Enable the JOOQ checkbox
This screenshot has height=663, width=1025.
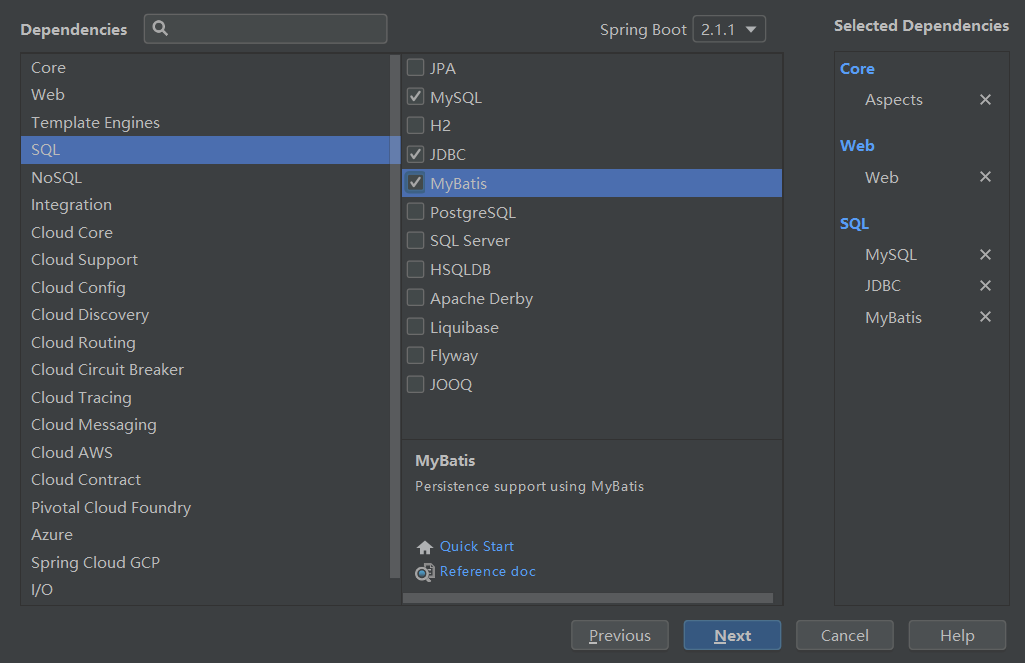[415, 384]
